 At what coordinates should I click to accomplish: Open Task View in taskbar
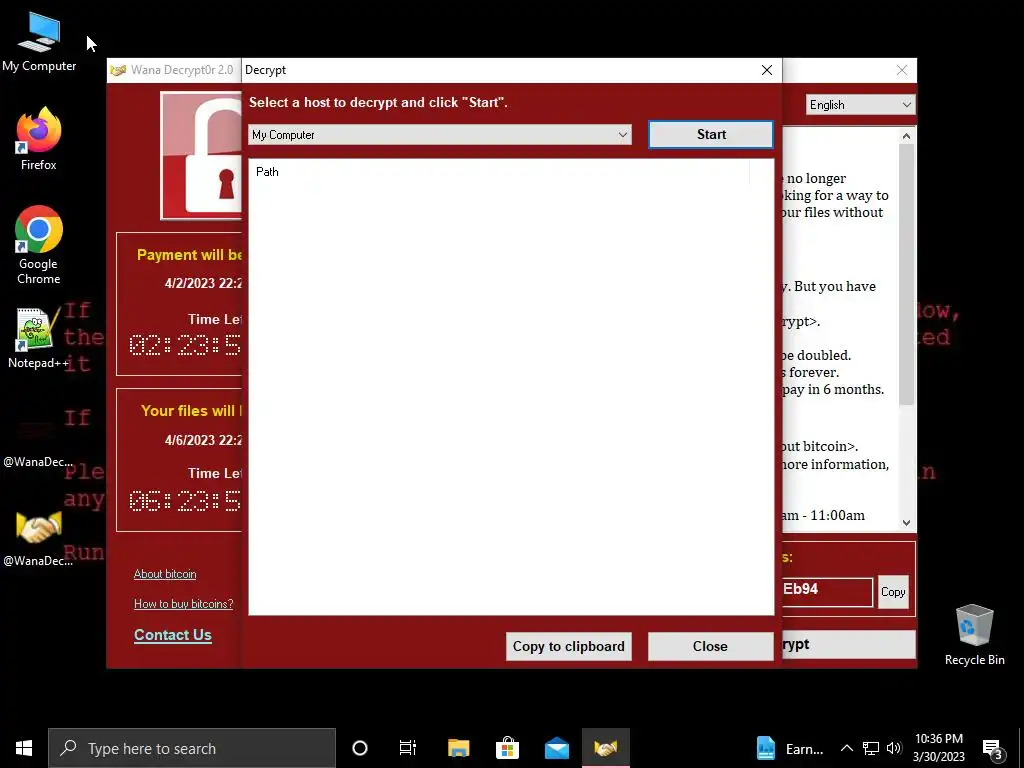[408, 748]
